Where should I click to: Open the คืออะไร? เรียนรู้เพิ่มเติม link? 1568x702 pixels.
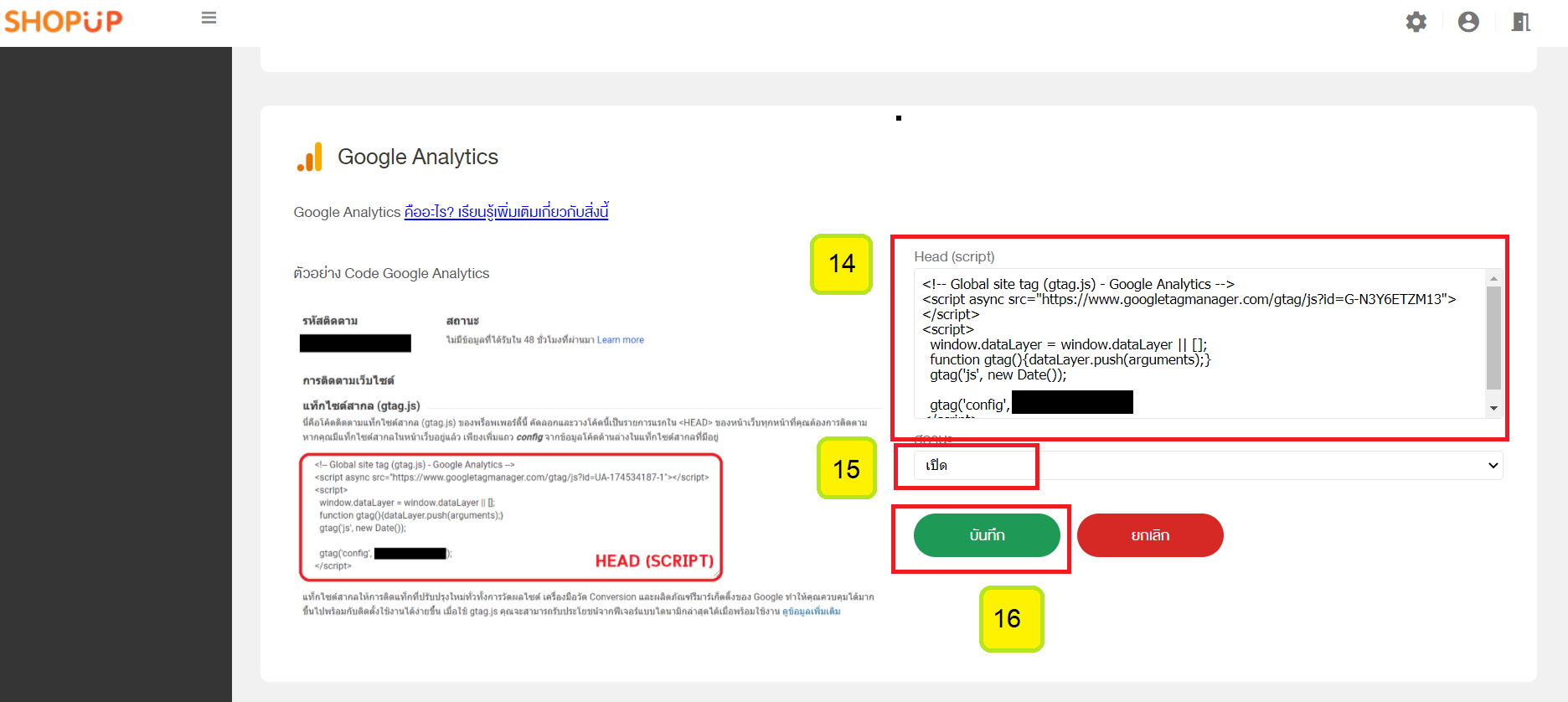pyautogui.click(x=506, y=212)
